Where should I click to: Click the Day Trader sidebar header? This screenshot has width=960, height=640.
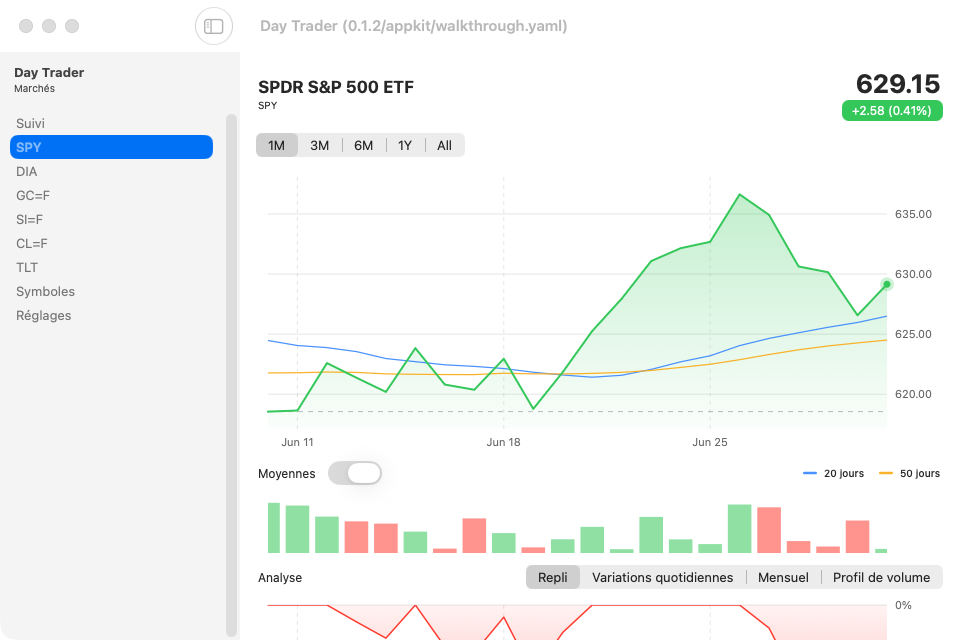pos(49,72)
